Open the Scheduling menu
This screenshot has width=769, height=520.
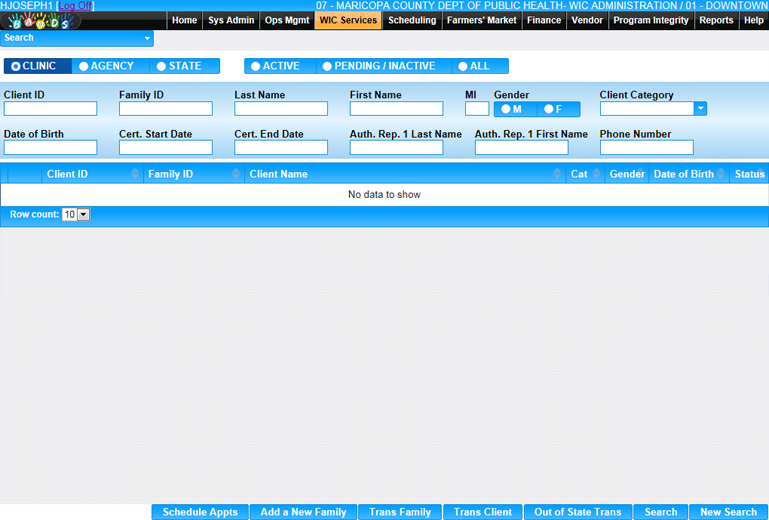[x=412, y=20]
